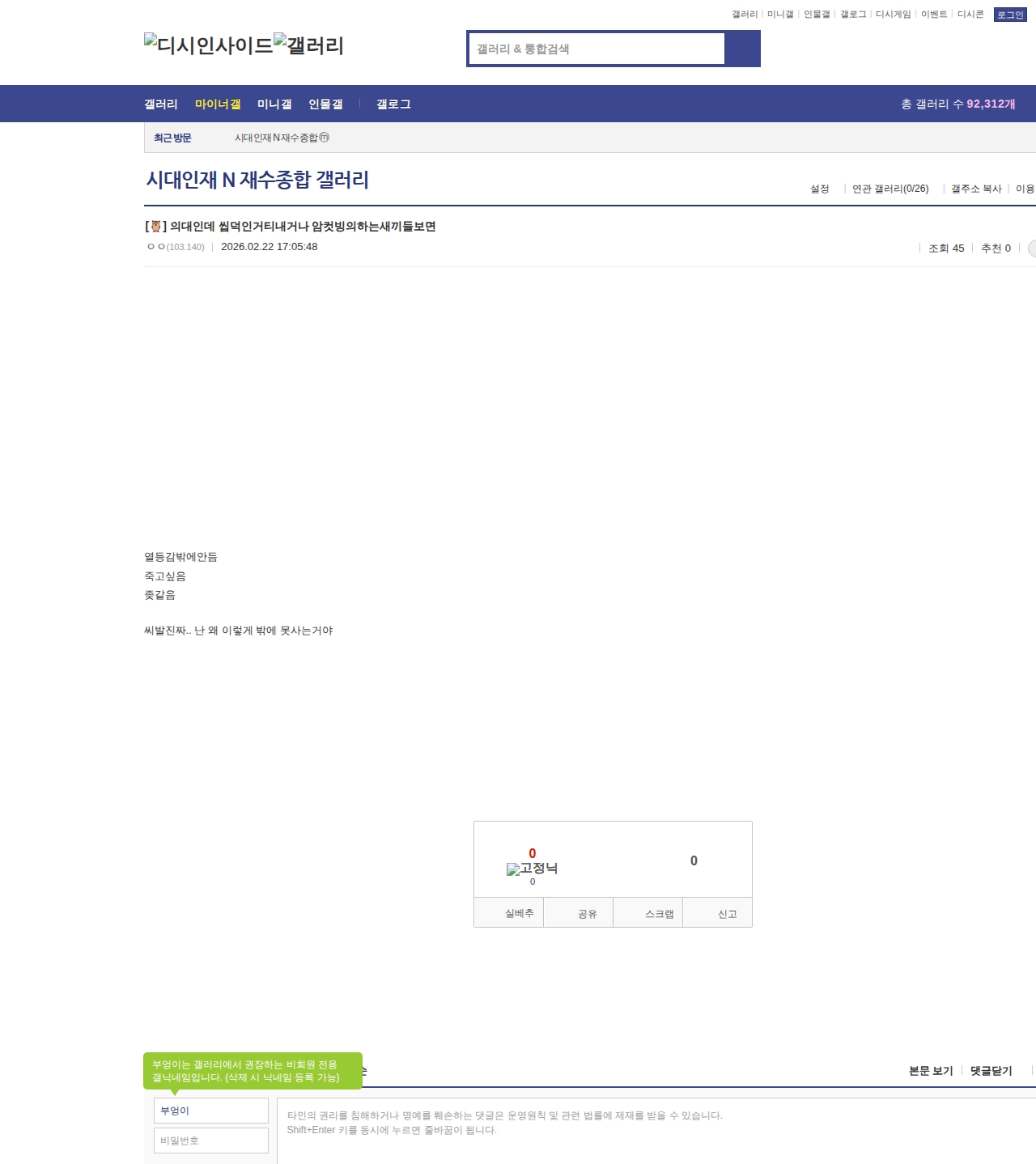Focus the comment text area
Screen dimensions: 1036x1164
click(656, 1131)
